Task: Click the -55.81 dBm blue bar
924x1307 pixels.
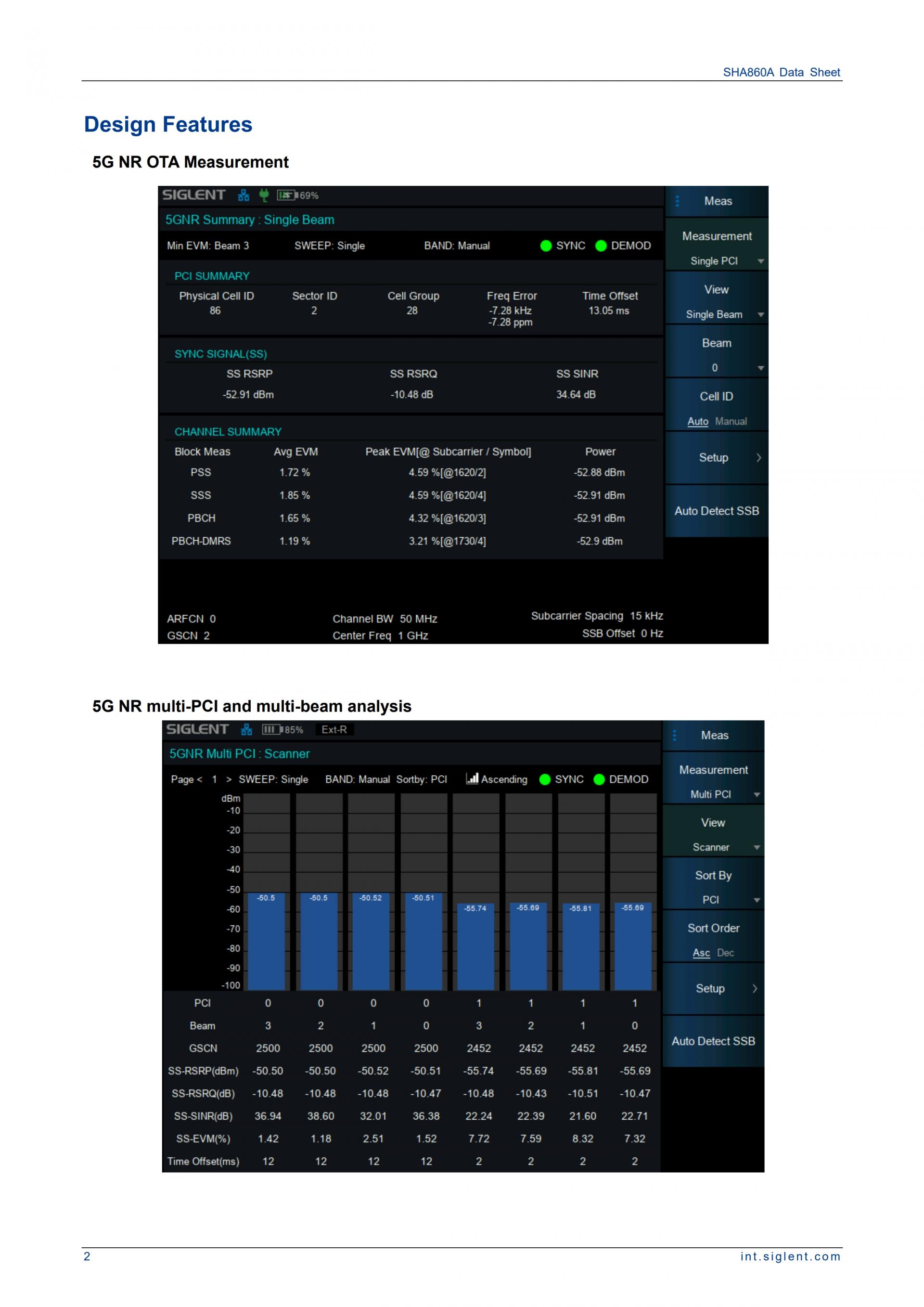Action: (581, 948)
